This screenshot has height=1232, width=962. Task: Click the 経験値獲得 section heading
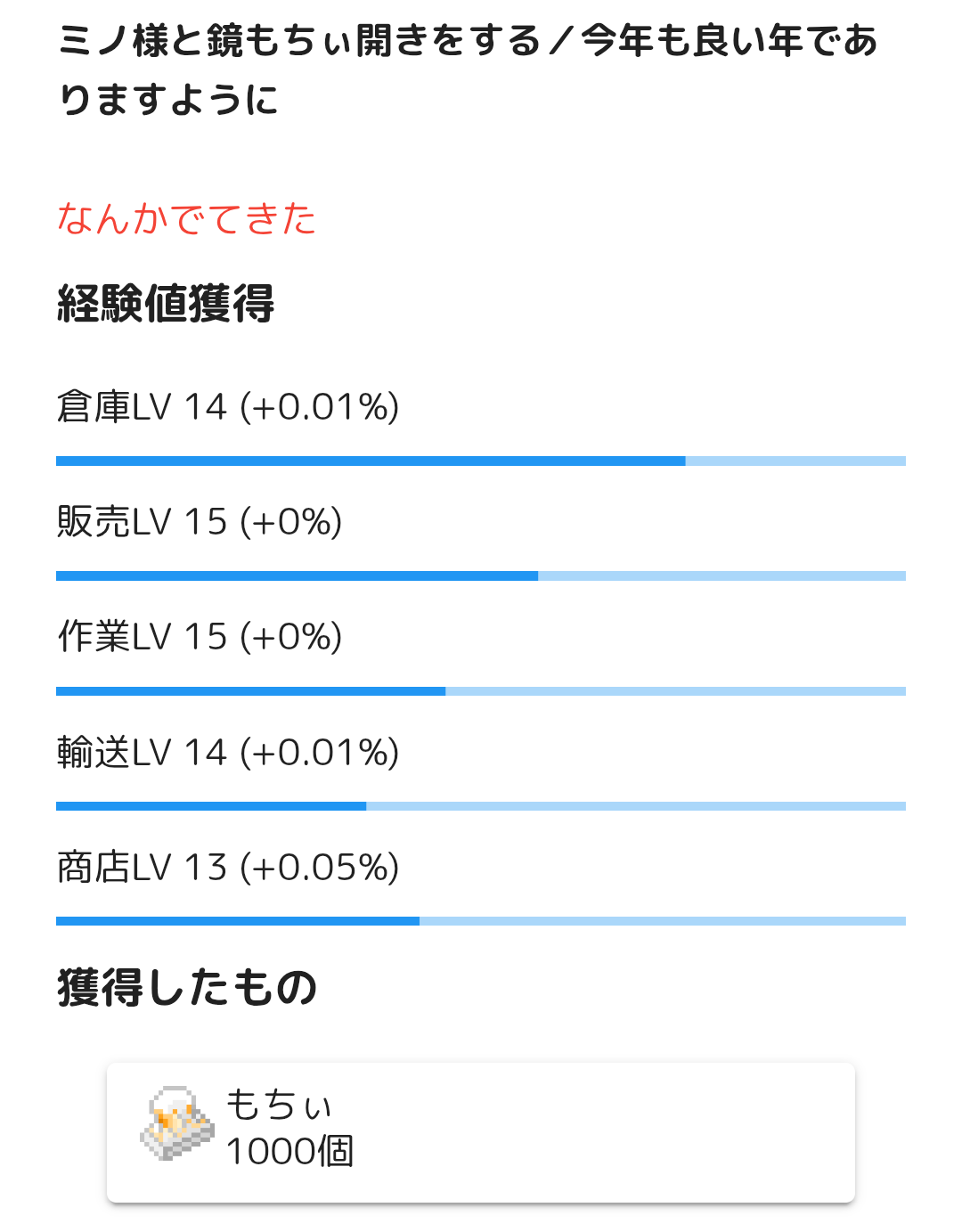pyautogui.click(x=166, y=304)
